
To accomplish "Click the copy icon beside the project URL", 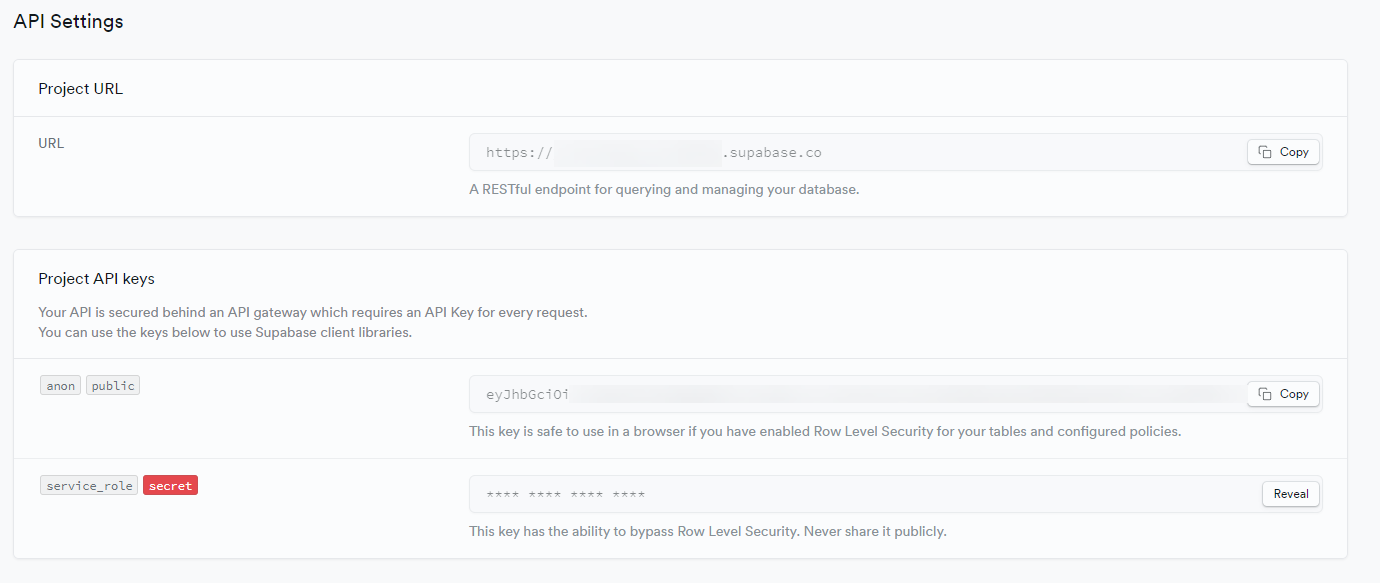I will pyautogui.click(x=1265, y=152).
